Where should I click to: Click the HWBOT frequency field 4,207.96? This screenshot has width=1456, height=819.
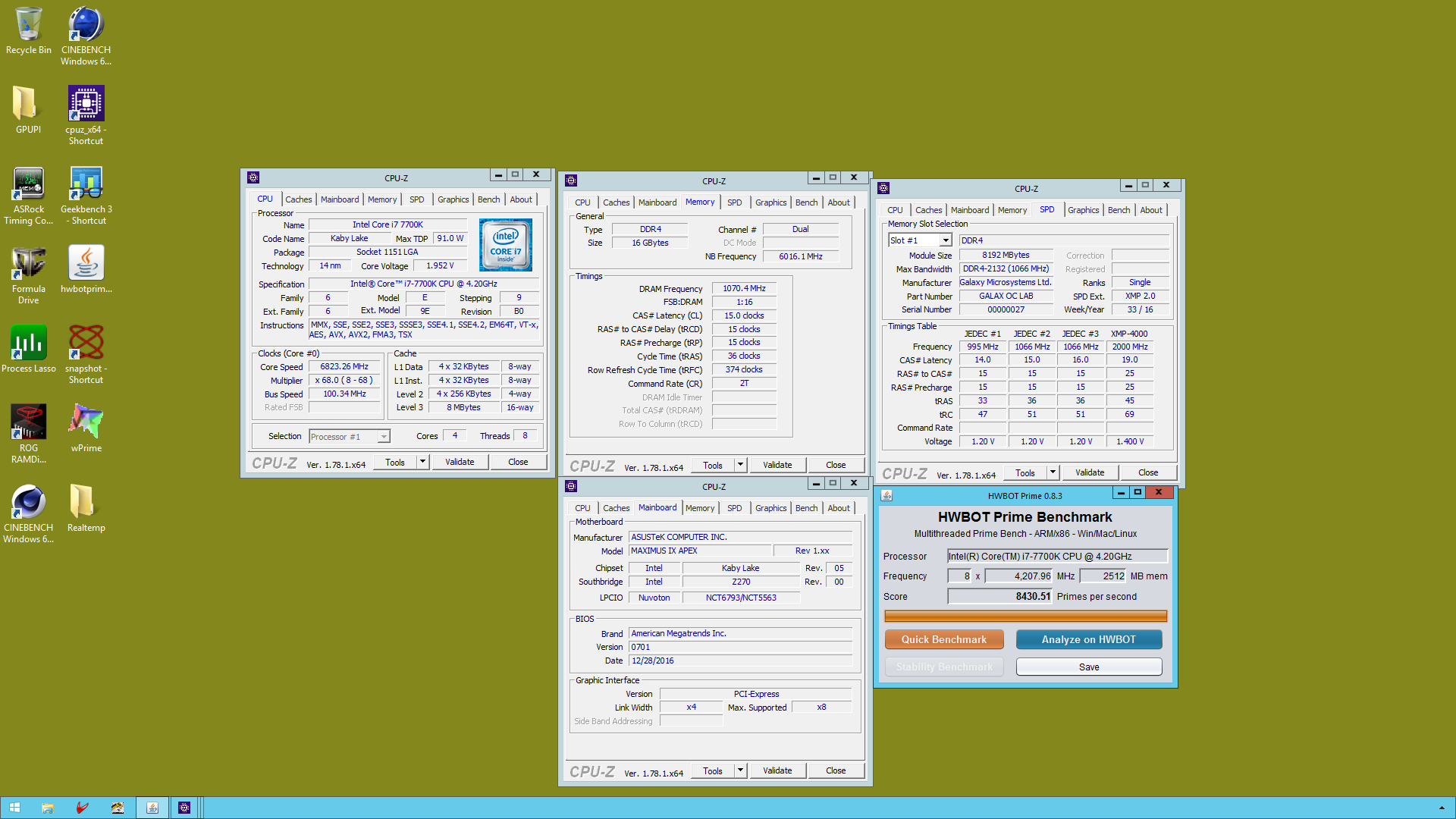click(x=1019, y=576)
